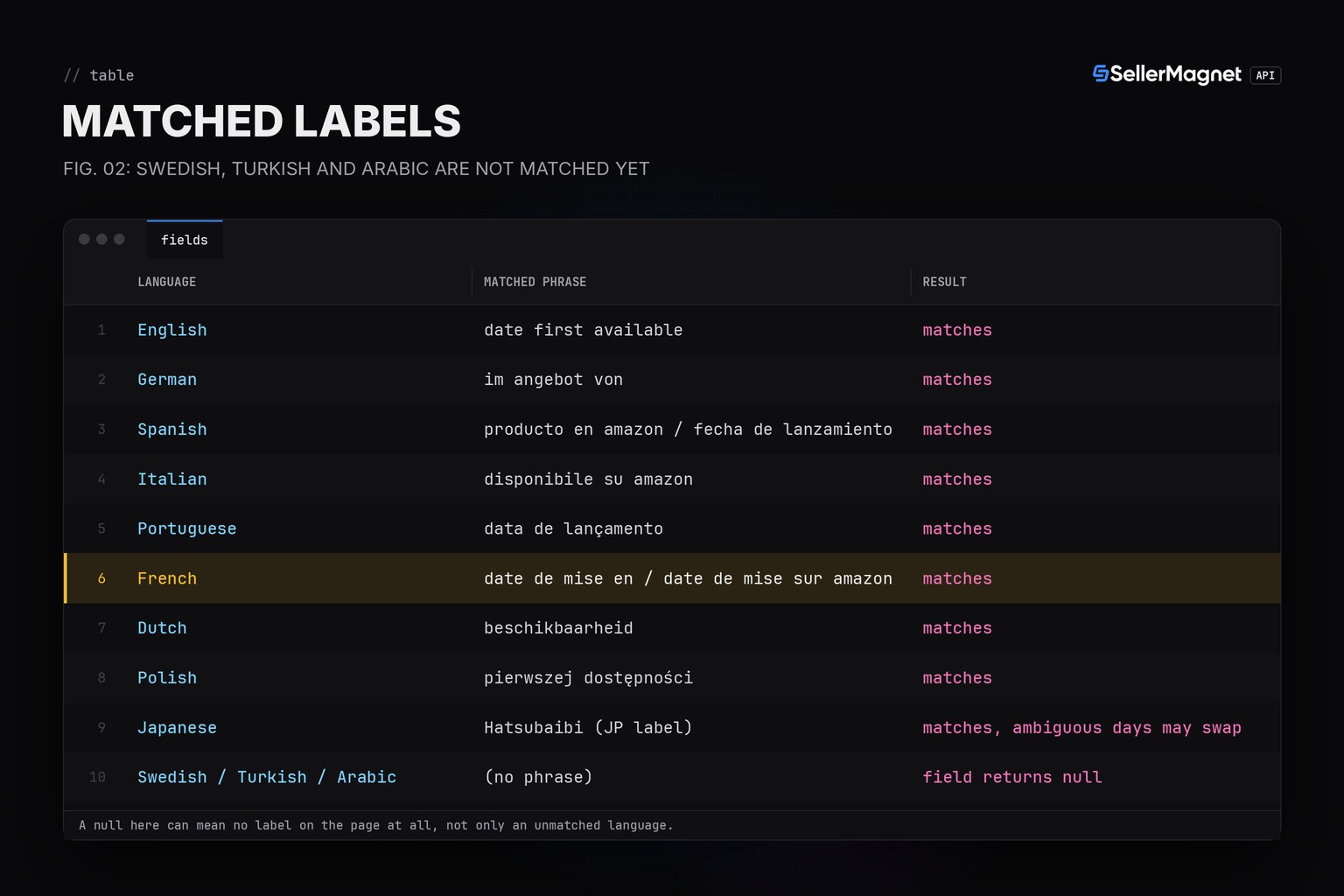Screen dimensions: 1344x896
Task: Click the MATCHED PHRASE column header
Action: click(535, 282)
